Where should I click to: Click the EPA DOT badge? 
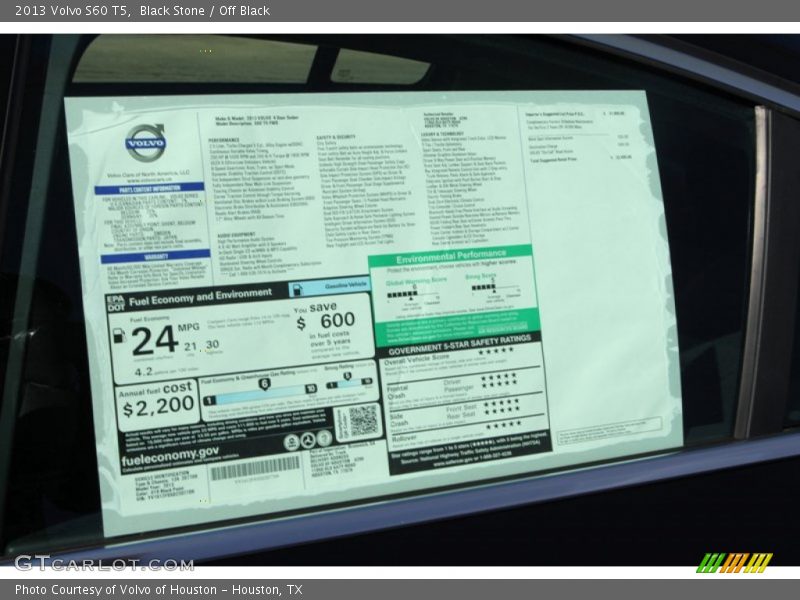[x=116, y=301]
